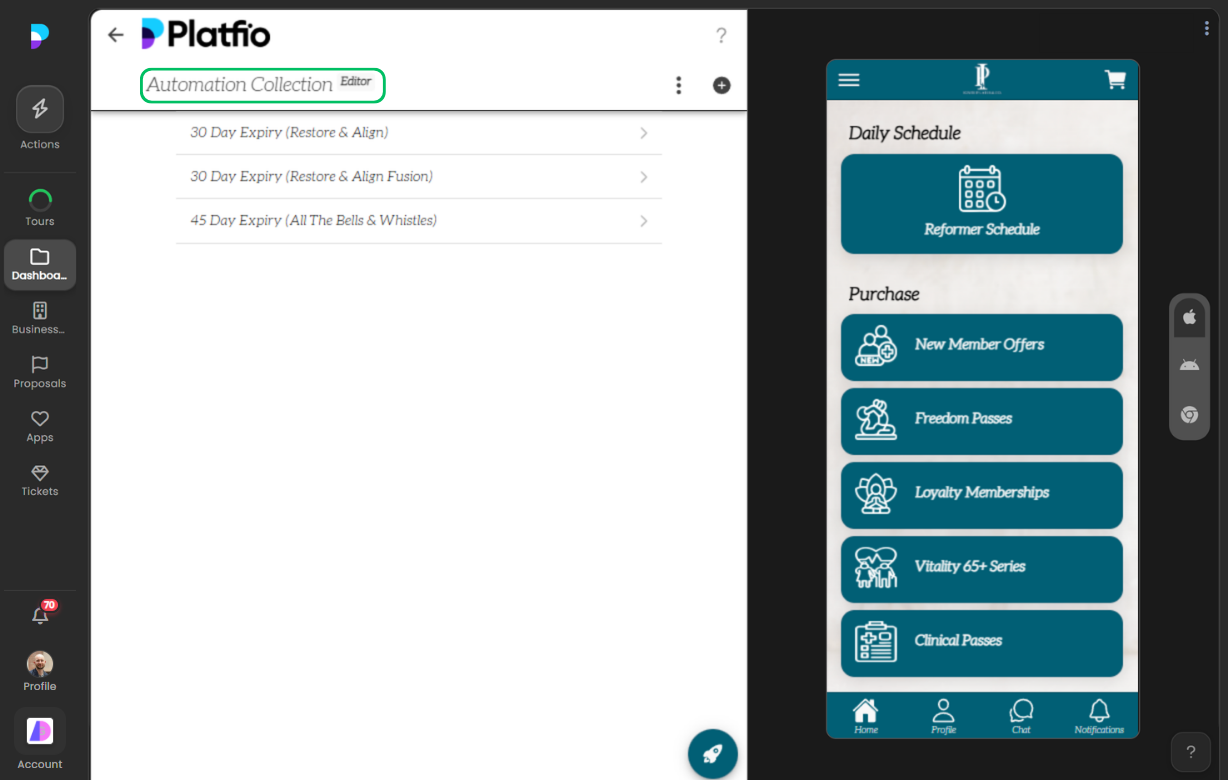
Task: Open hamburger menu in app preview
Action: (x=849, y=80)
